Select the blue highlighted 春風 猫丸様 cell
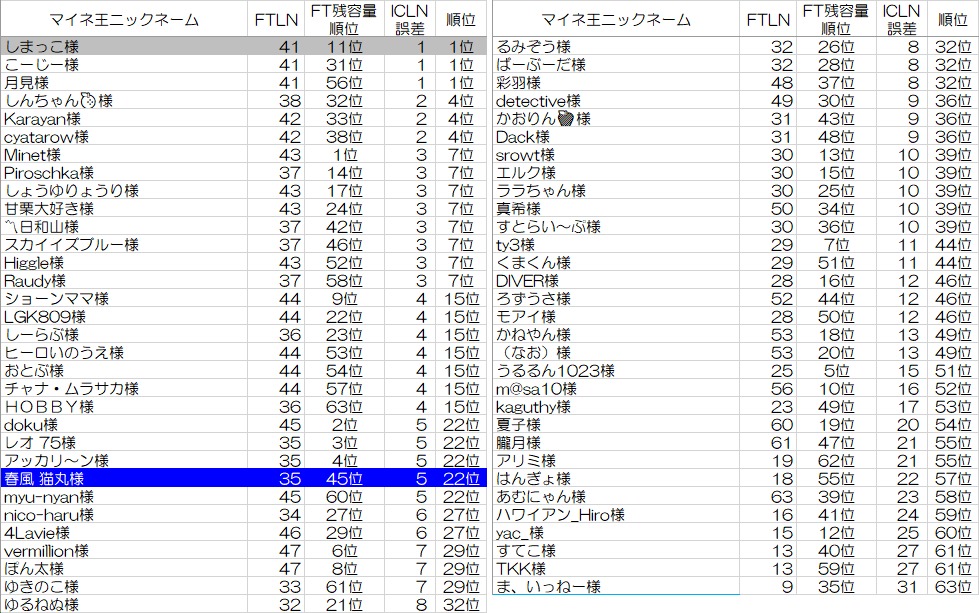The width and height of the screenshot is (979, 613). [125, 479]
